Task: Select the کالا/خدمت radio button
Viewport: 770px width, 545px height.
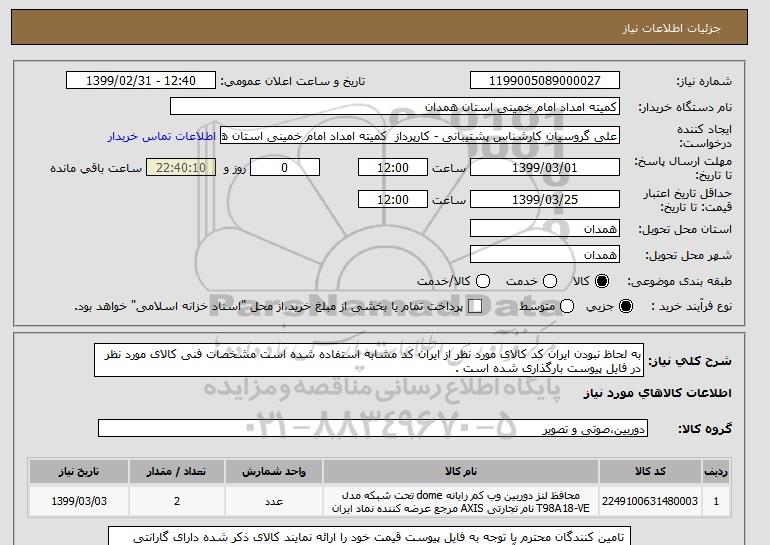Action: 483,281
